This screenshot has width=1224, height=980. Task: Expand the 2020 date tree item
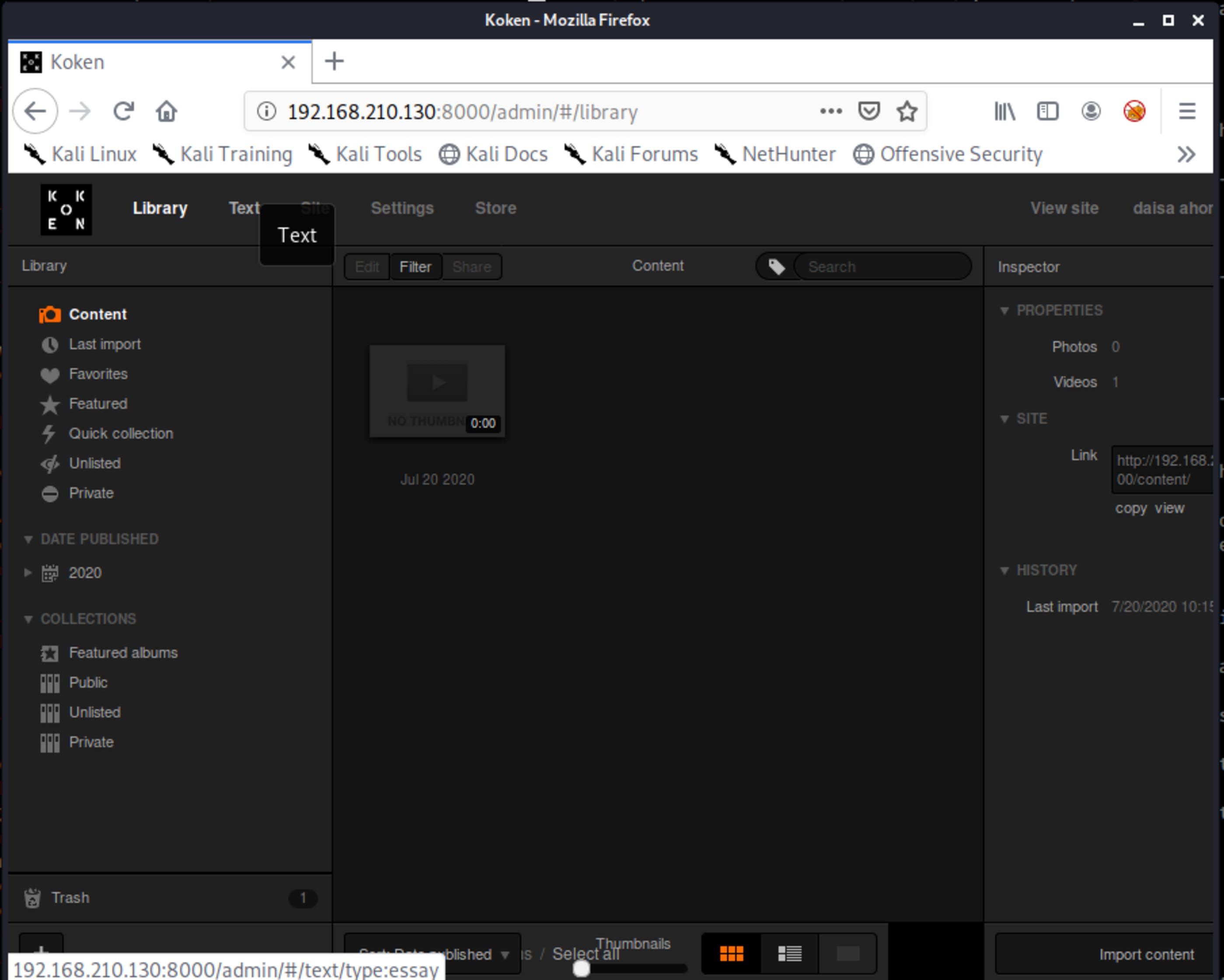[x=28, y=573]
